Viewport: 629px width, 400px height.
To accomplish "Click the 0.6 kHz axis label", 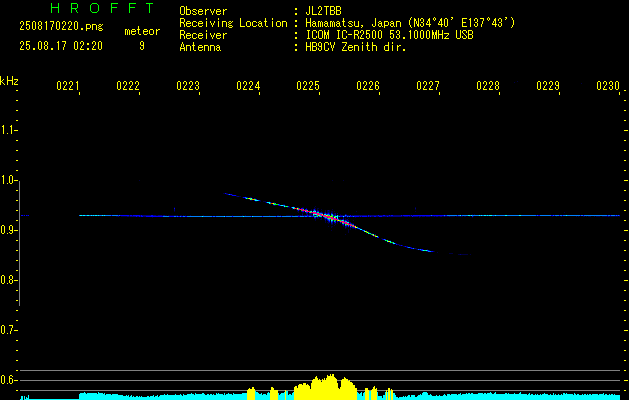I will click(9, 380).
